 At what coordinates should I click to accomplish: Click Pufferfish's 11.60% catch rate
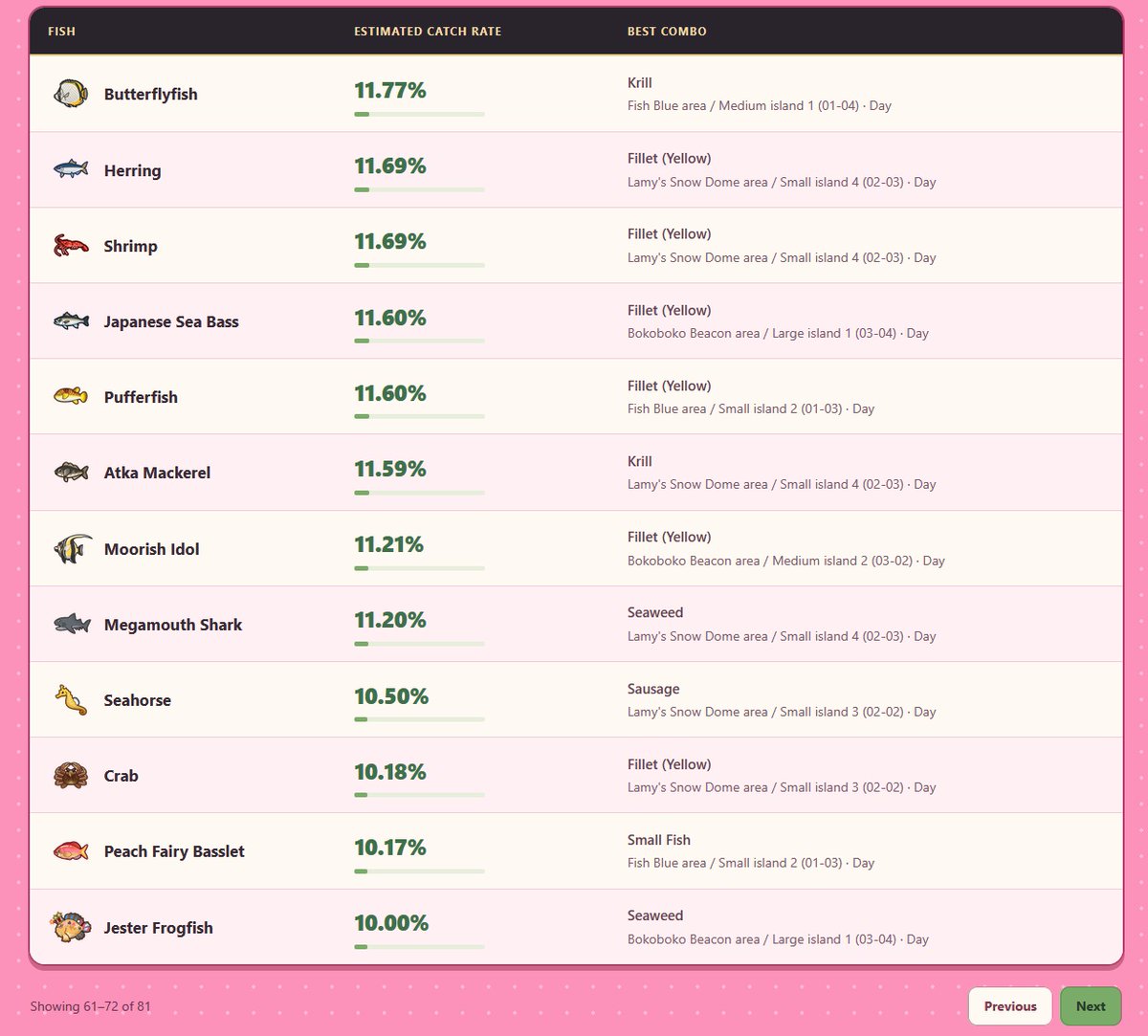[390, 393]
